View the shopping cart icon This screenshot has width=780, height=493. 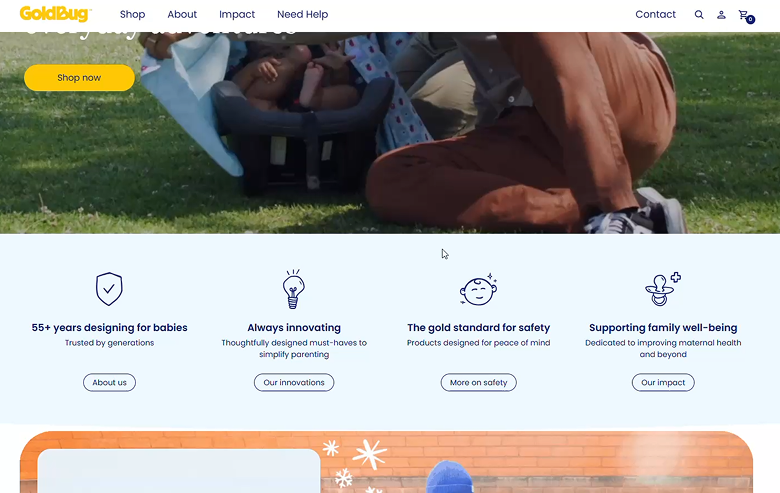pyautogui.click(x=746, y=16)
